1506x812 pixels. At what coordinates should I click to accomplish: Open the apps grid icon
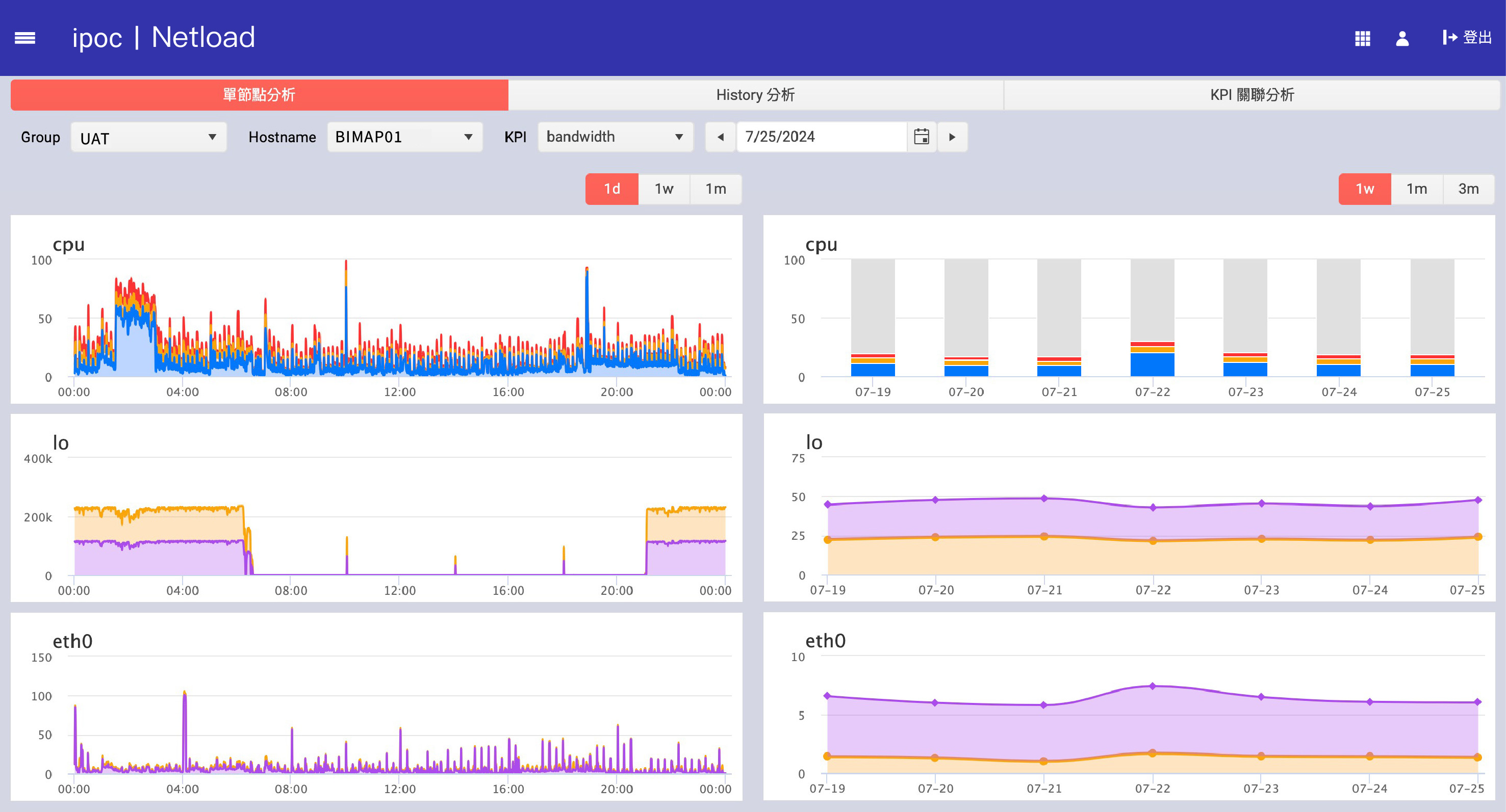point(1362,39)
